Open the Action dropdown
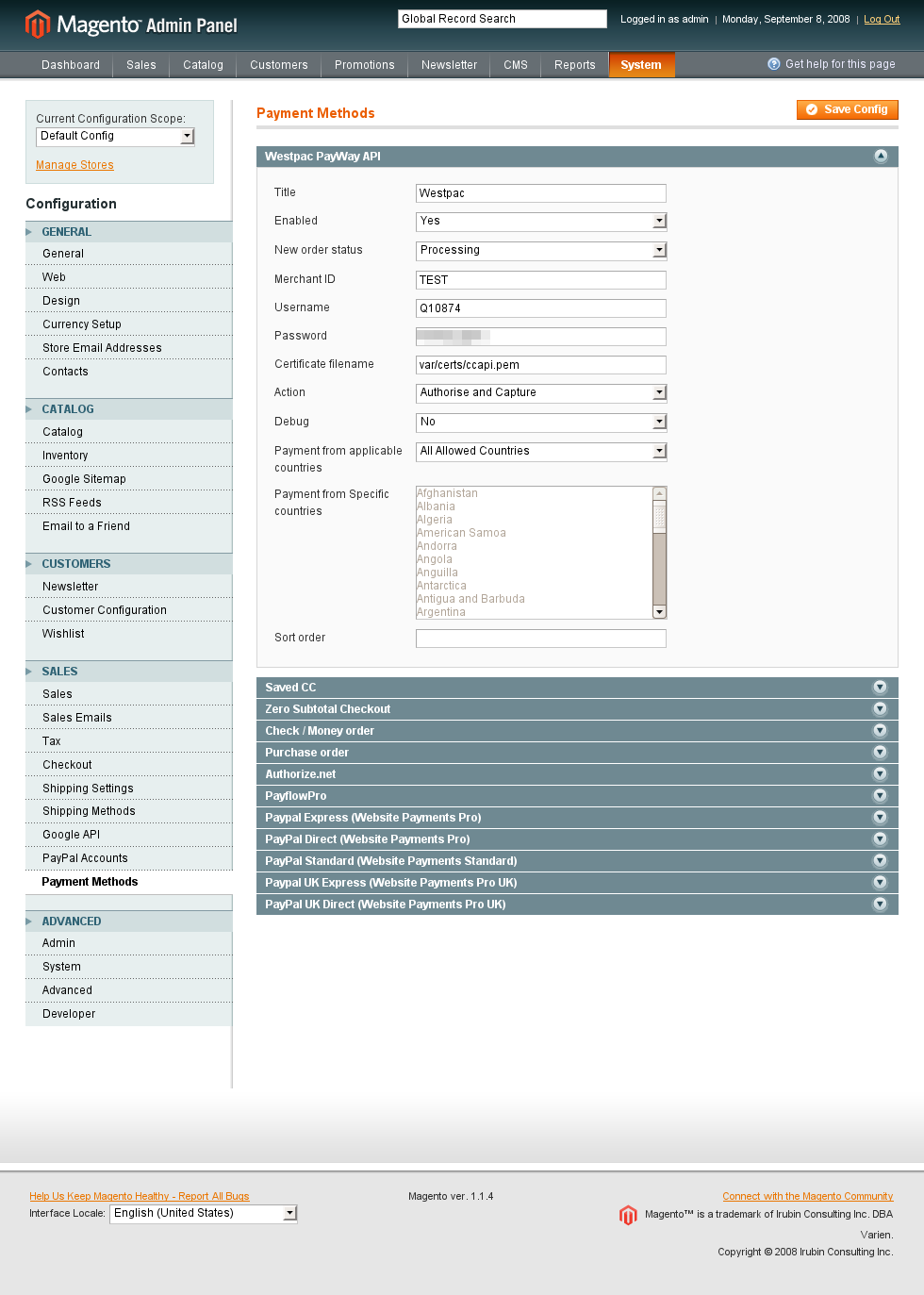The width and height of the screenshot is (924, 1295). click(x=541, y=392)
